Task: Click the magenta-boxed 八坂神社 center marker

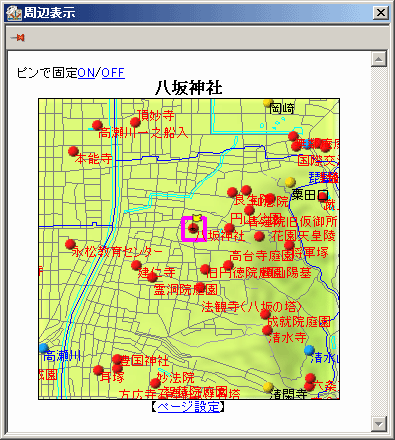Action: [193, 229]
